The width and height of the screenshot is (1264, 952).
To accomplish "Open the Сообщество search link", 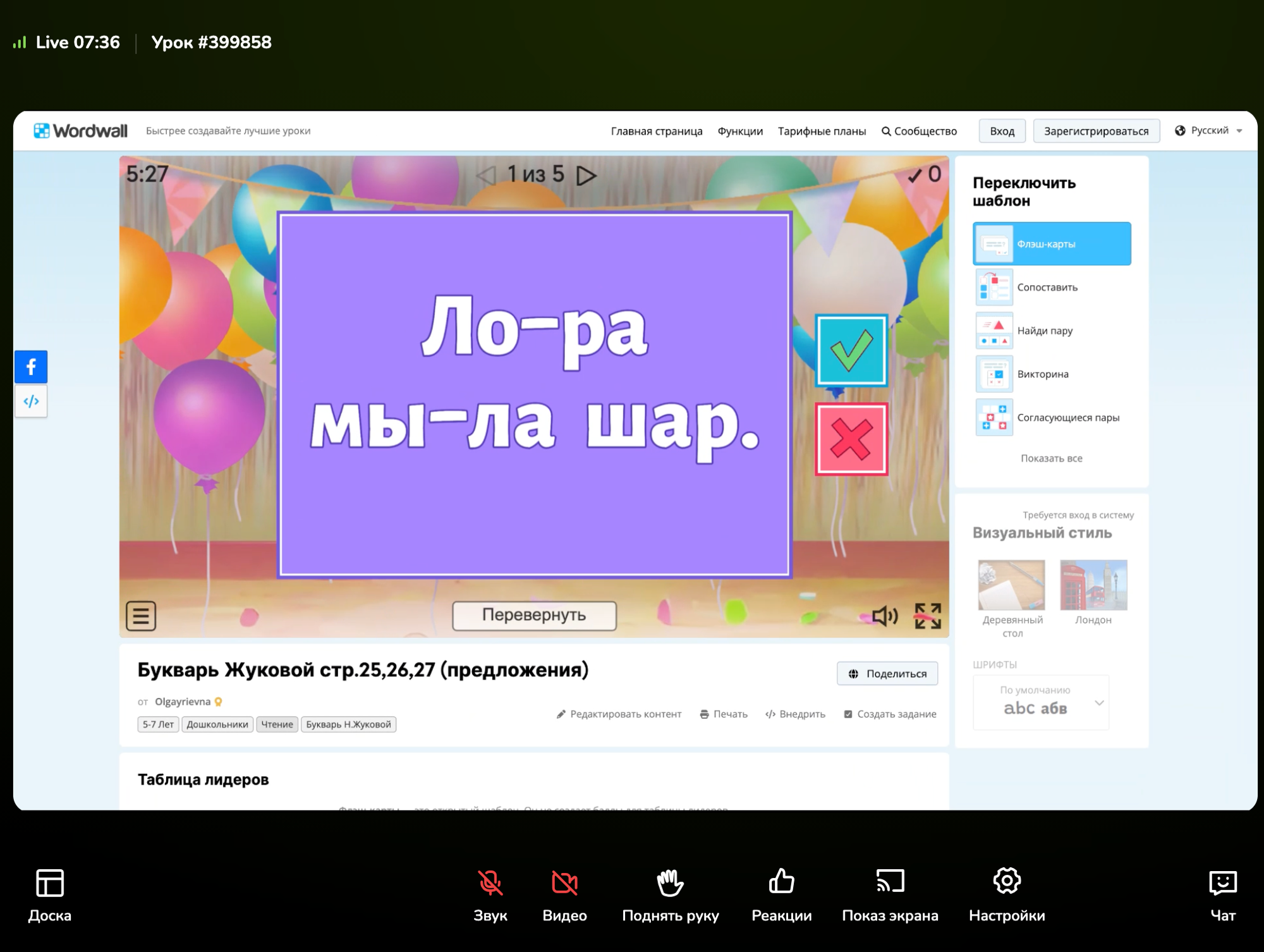I will 919,131.
